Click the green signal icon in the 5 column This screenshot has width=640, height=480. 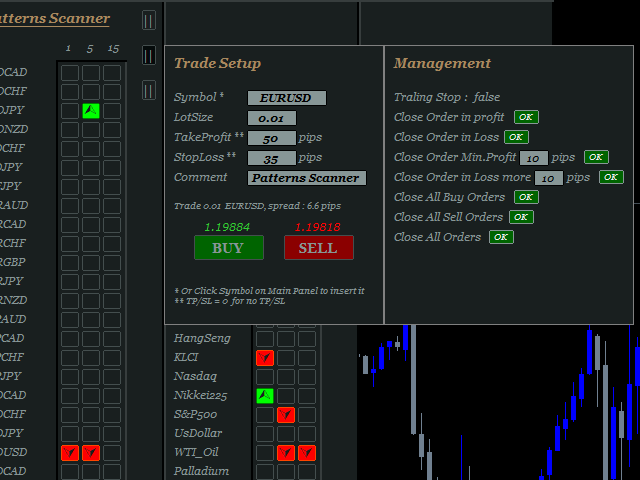click(x=91, y=111)
